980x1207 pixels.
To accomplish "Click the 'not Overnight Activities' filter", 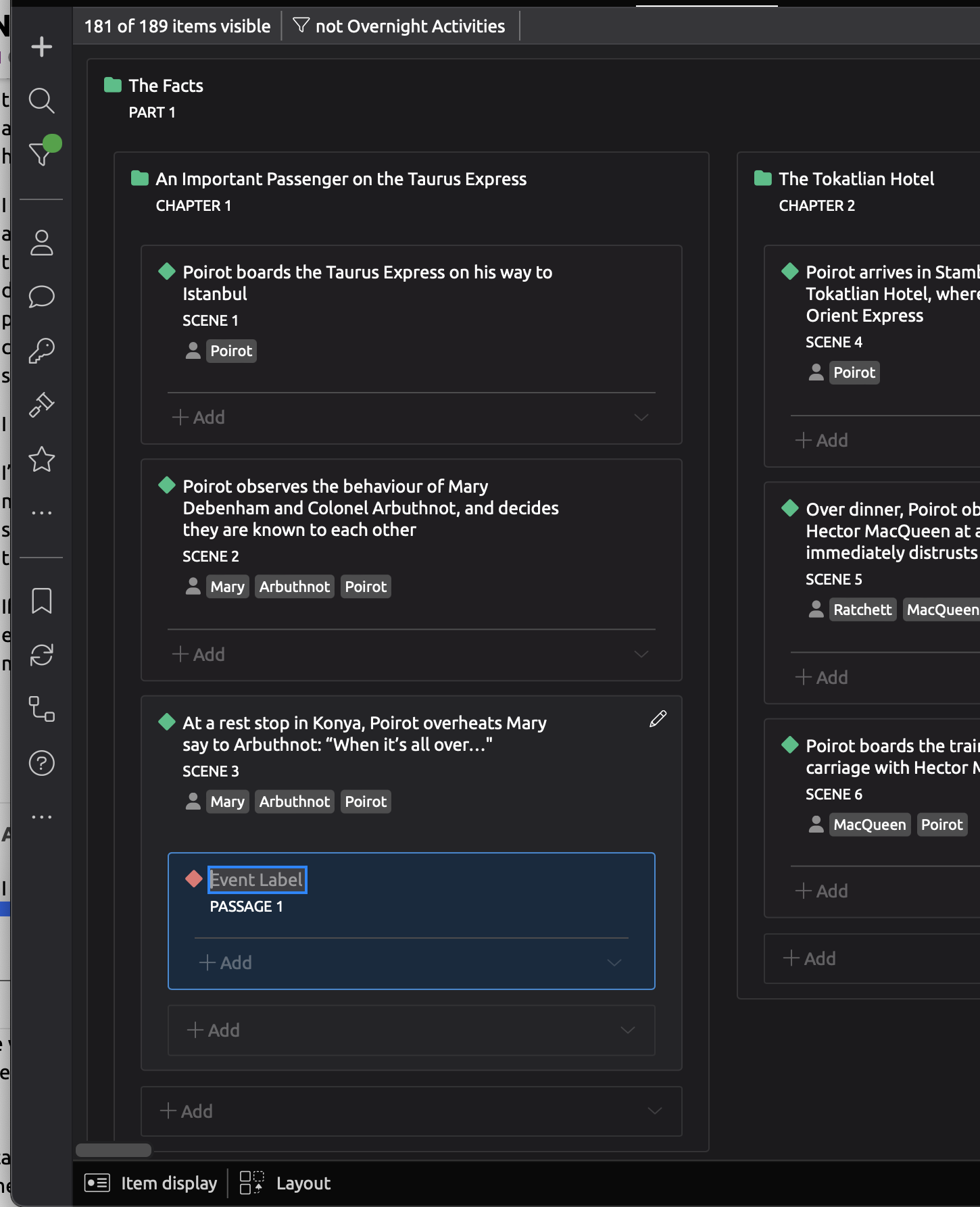I will (400, 26).
